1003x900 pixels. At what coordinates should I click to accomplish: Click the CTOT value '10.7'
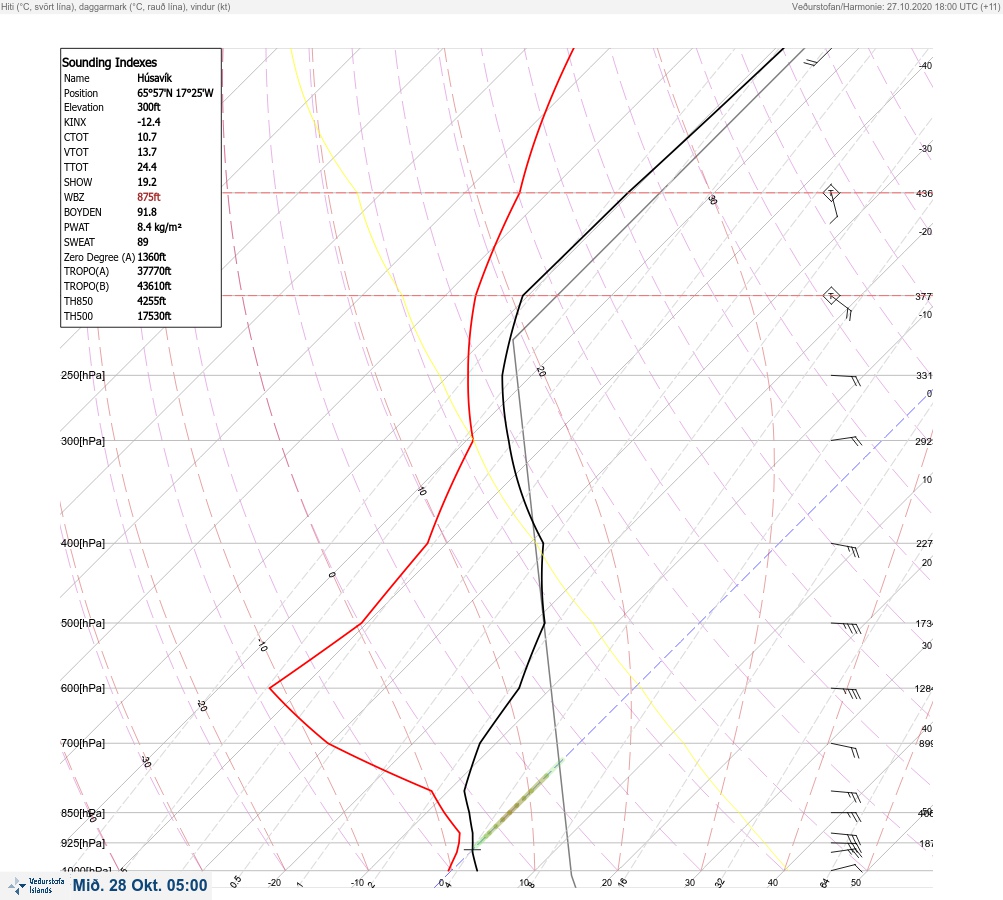tap(146, 137)
